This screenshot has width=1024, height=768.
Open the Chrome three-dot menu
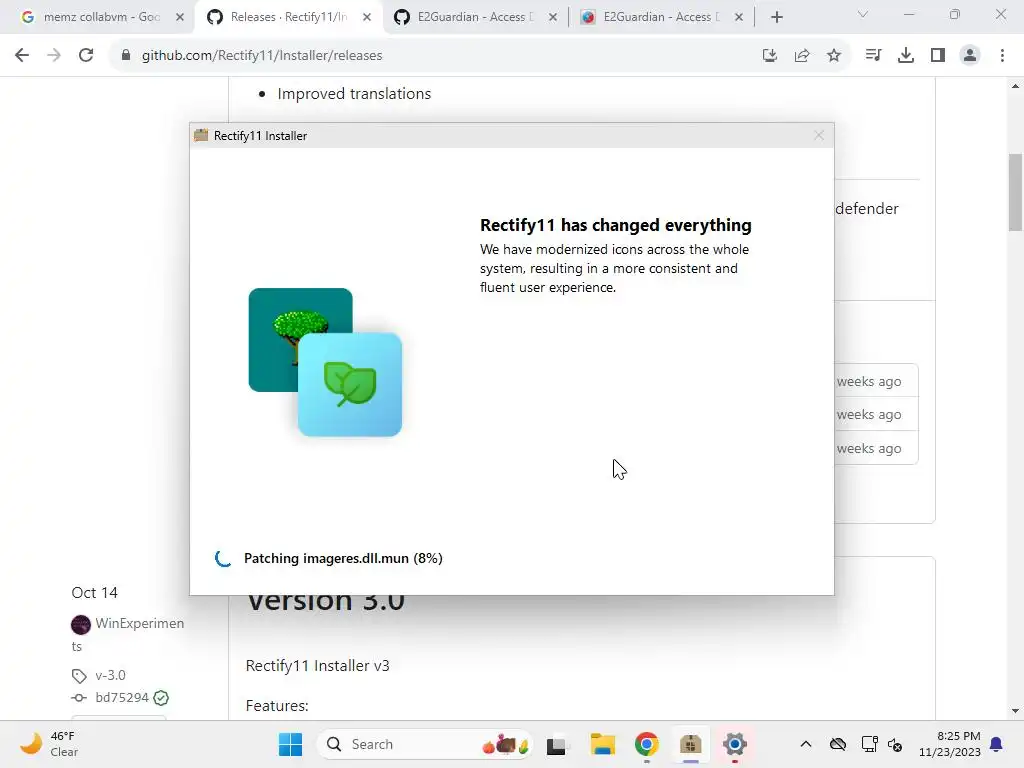(1002, 56)
